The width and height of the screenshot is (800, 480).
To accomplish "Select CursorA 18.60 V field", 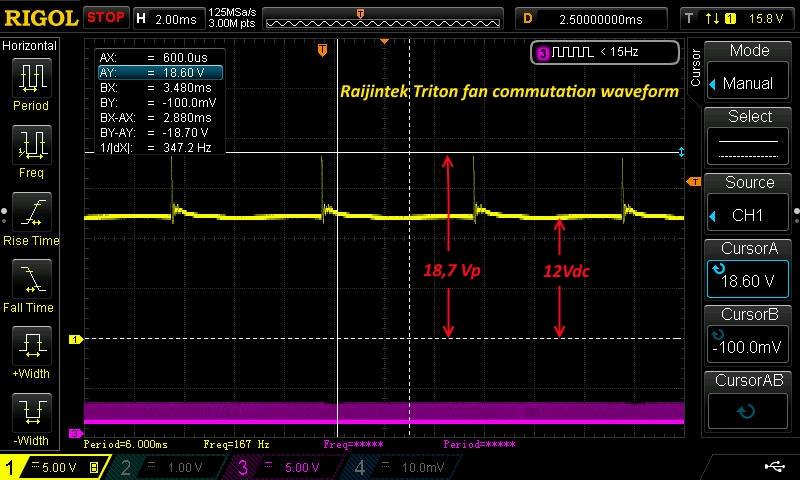I will [747, 279].
